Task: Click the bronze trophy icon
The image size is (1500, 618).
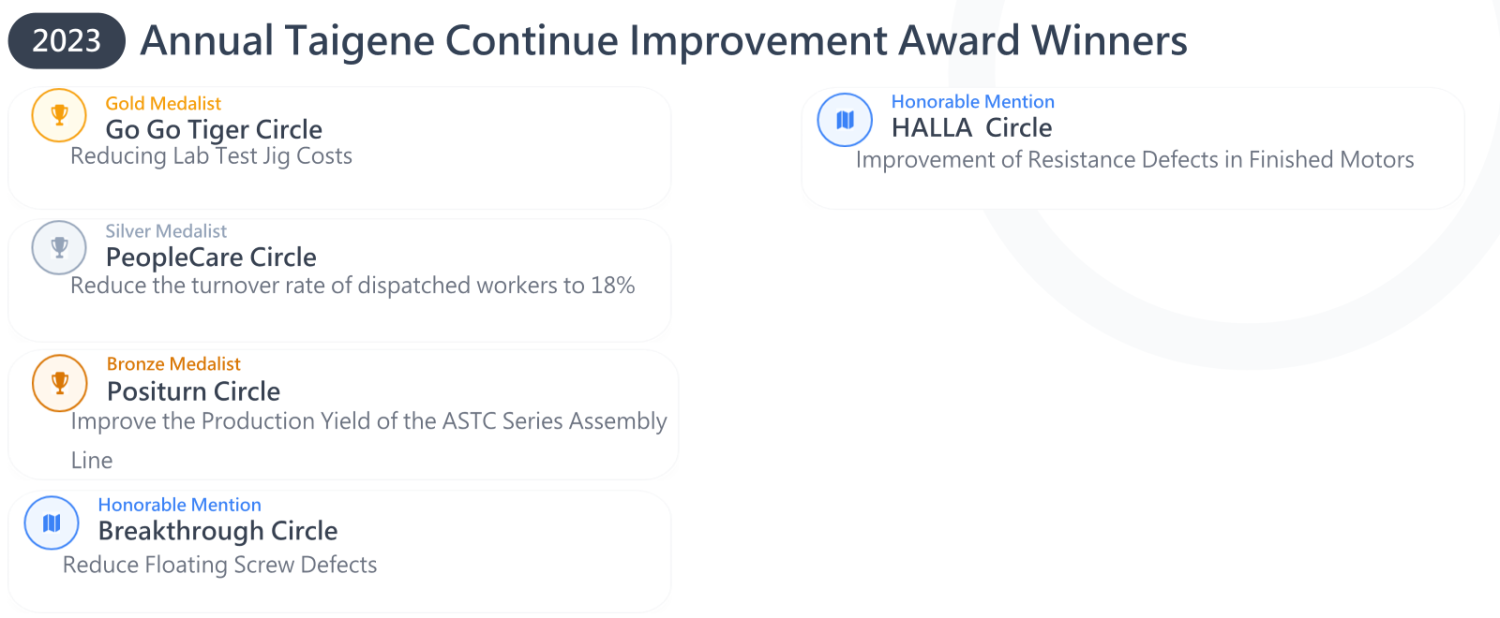Action: tap(59, 383)
